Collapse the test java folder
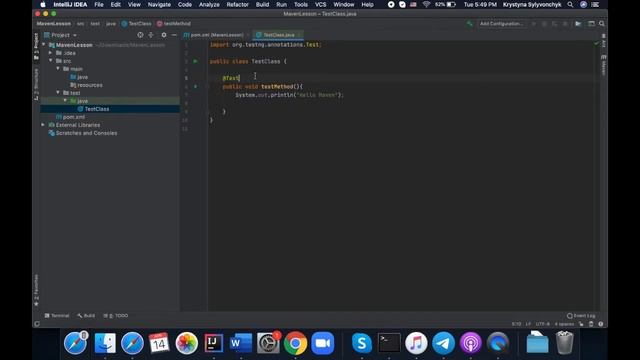This screenshot has height=360, width=640. click(x=65, y=101)
